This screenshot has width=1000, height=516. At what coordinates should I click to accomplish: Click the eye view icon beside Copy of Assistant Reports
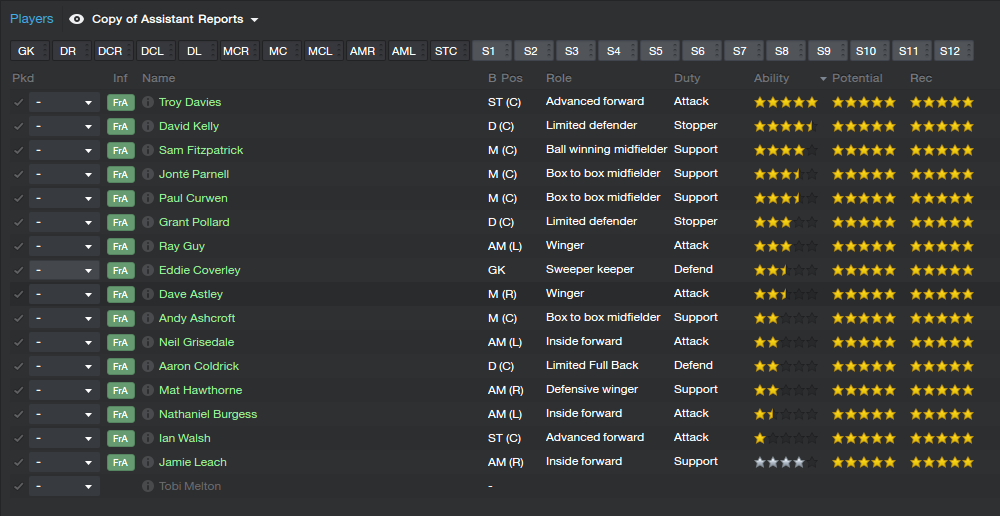(x=77, y=19)
